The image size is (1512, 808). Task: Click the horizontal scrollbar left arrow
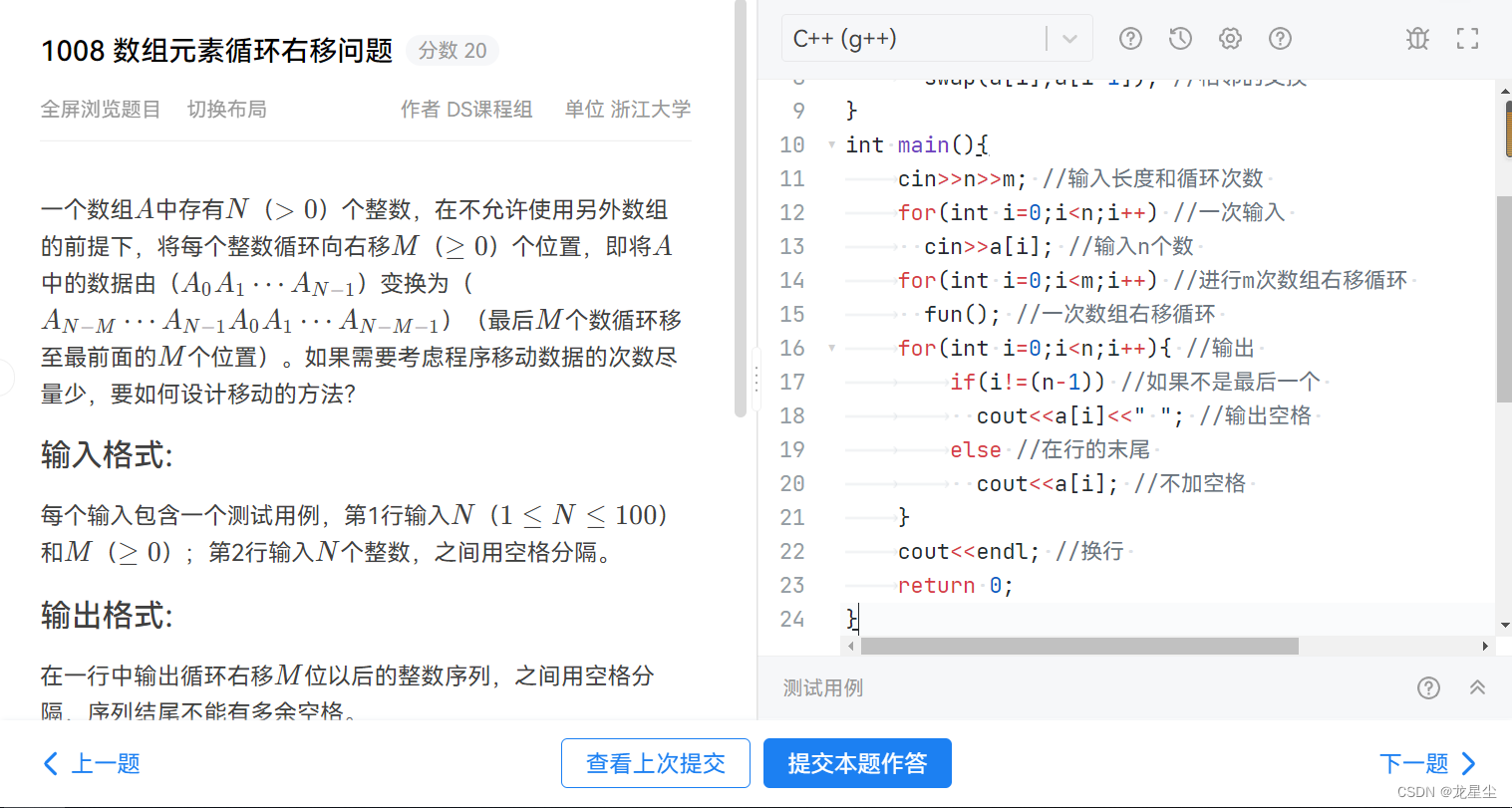click(850, 646)
